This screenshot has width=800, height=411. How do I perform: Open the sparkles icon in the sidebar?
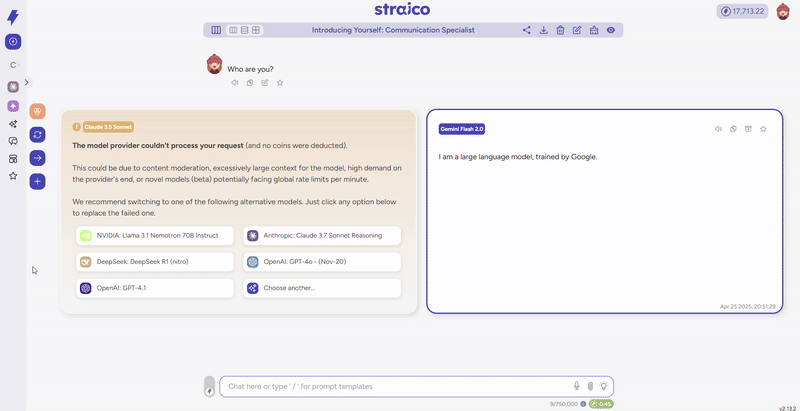click(x=13, y=124)
